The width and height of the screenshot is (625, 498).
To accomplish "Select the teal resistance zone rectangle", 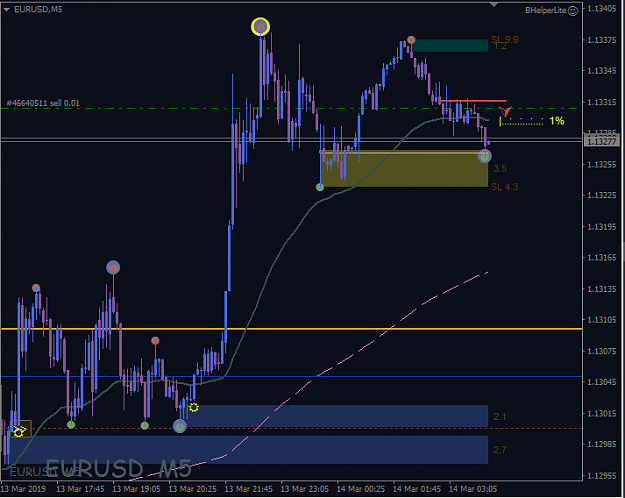I will point(450,45).
